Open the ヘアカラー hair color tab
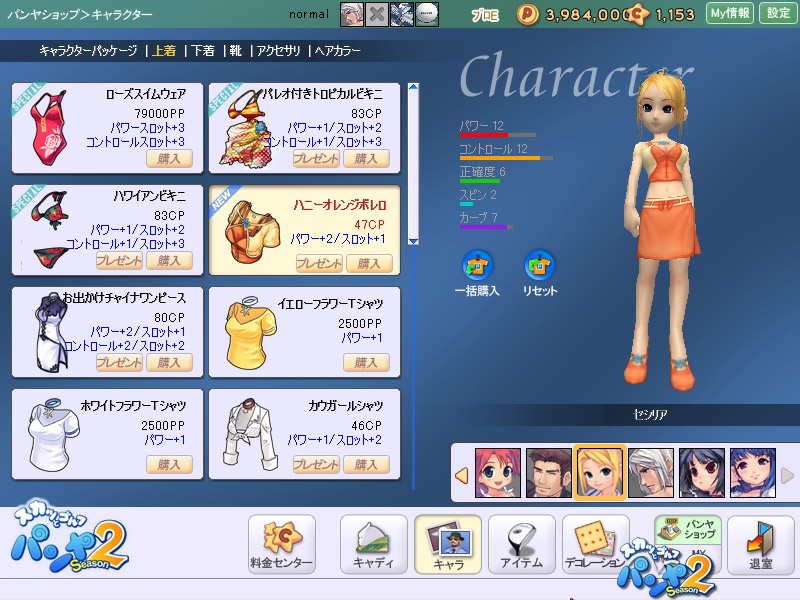 (337, 50)
